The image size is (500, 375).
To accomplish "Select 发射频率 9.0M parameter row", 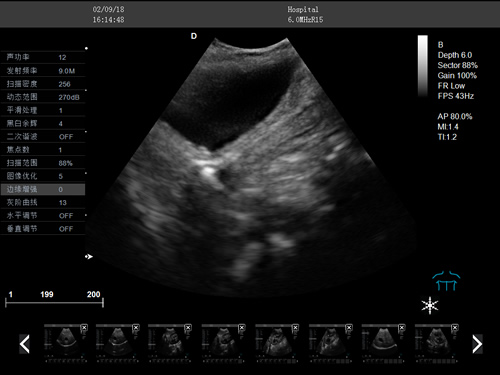I will pos(43,71).
